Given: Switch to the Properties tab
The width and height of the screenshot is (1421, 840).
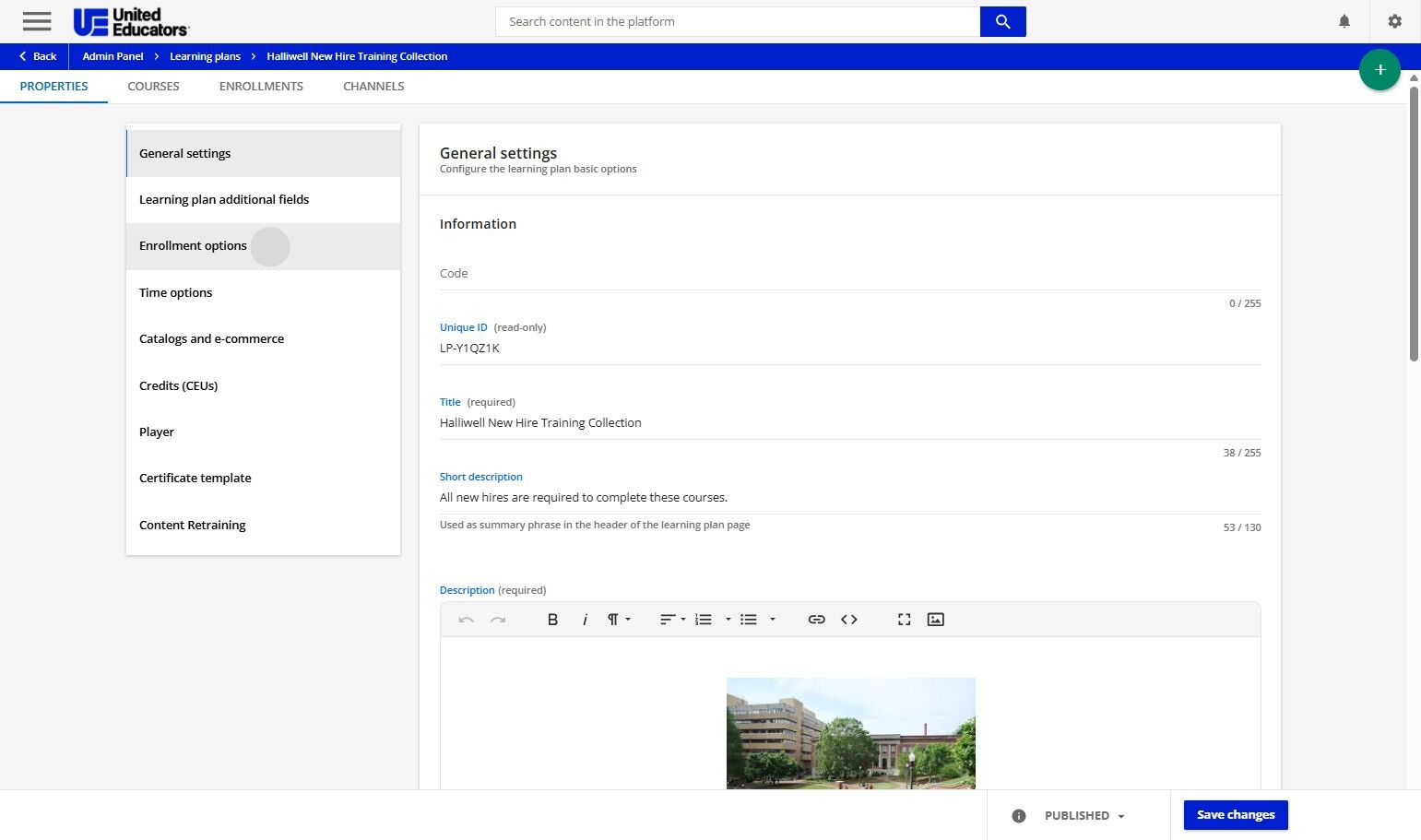Looking at the screenshot, I should pos(54,87).
